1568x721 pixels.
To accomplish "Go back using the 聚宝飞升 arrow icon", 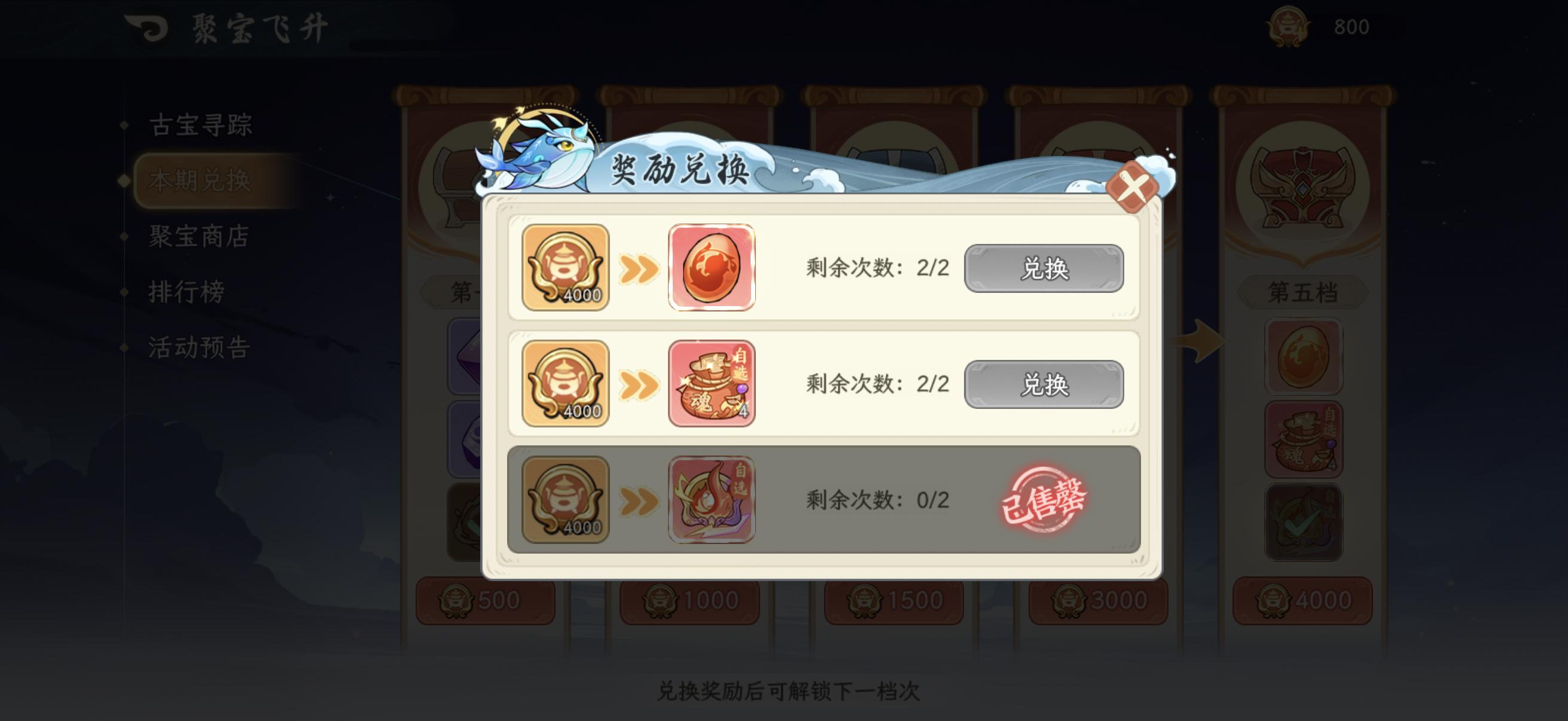I will coord(147,28).
